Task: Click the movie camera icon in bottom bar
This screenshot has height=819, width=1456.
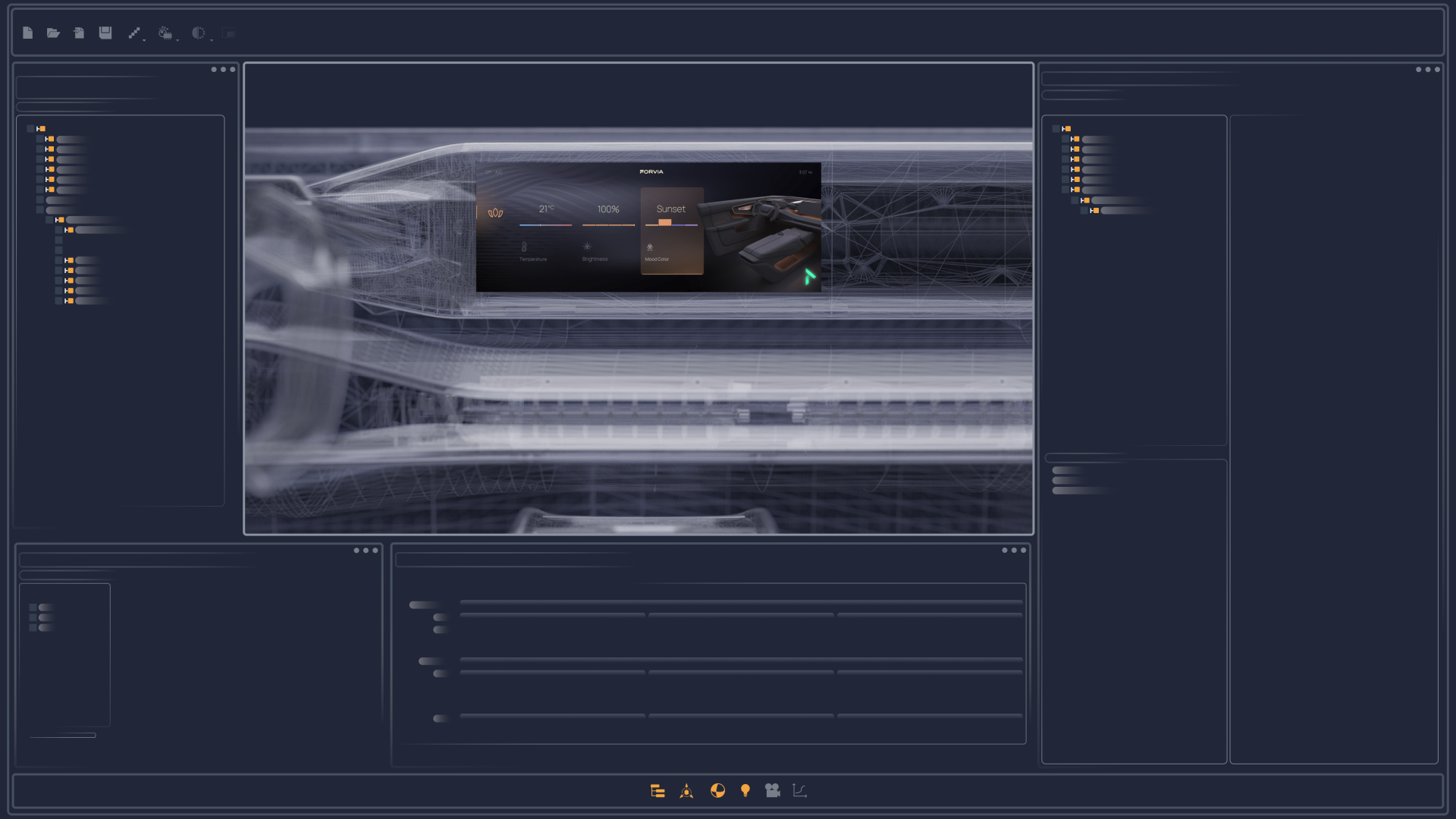Action: coord(773,791)
